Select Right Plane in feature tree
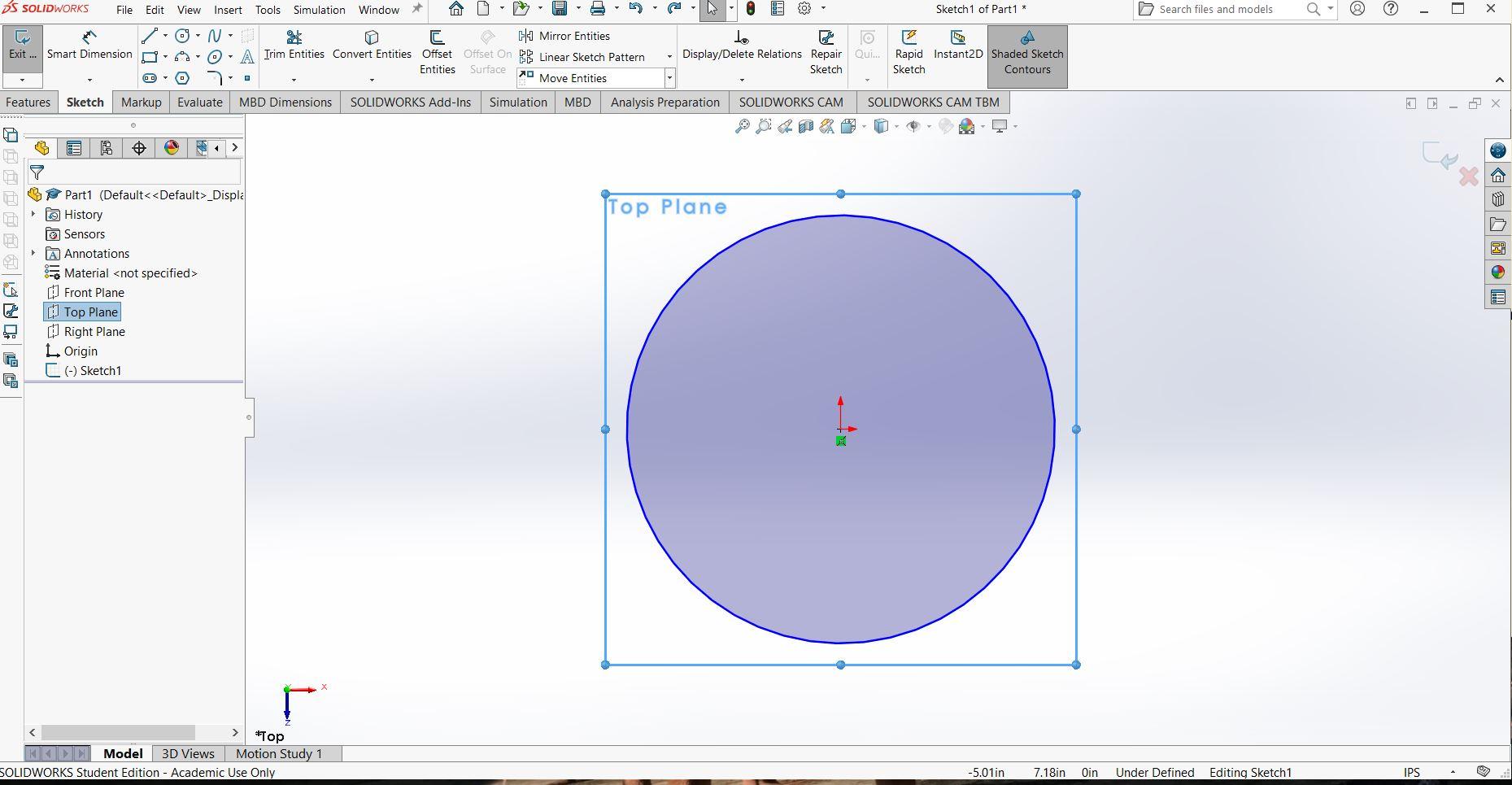Screen dimensions: 1512x785 [85, 331]
